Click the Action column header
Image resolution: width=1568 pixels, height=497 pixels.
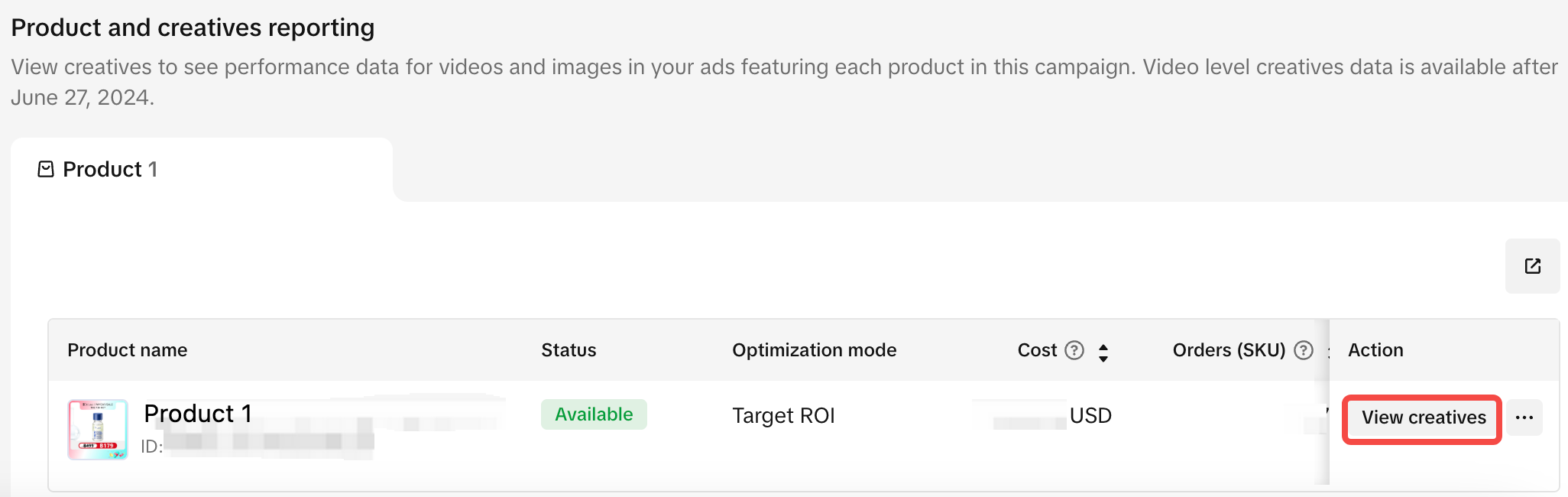[1375, 350]
